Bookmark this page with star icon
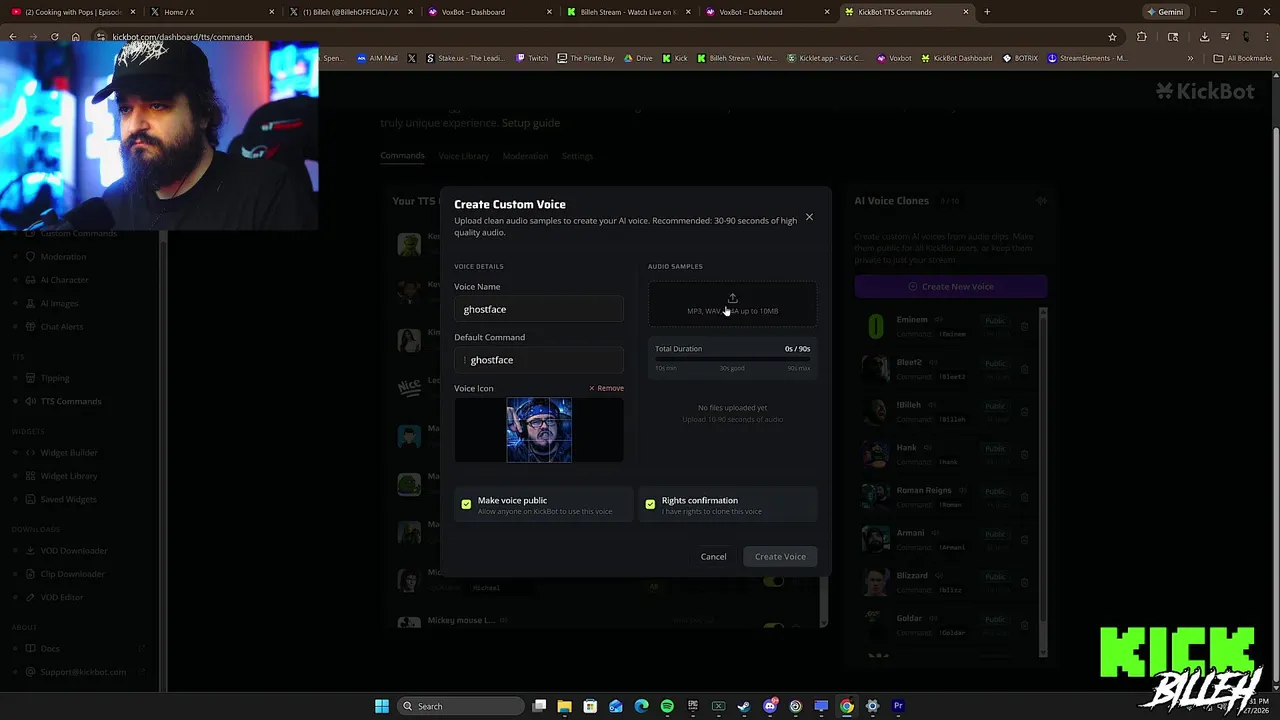This screenshot has height=720, width=1280. 1112,37
